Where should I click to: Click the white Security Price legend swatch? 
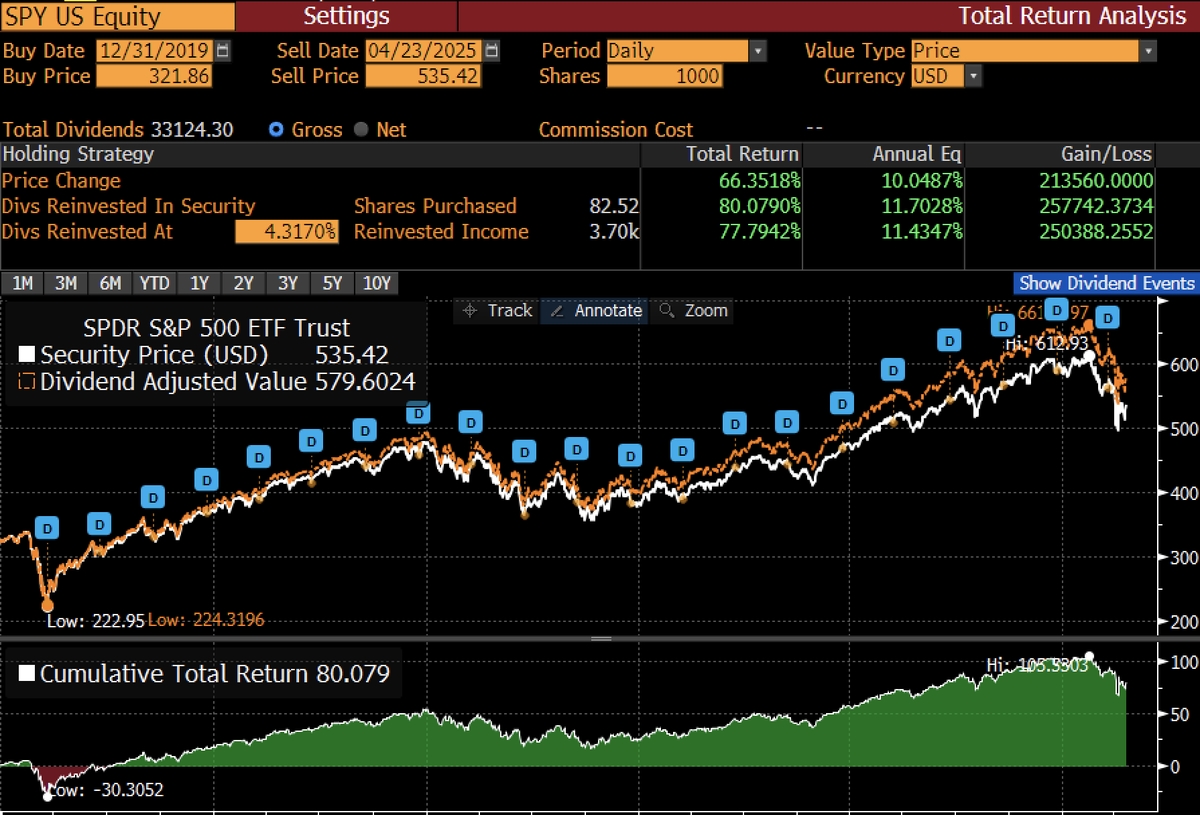coord(27,354)
